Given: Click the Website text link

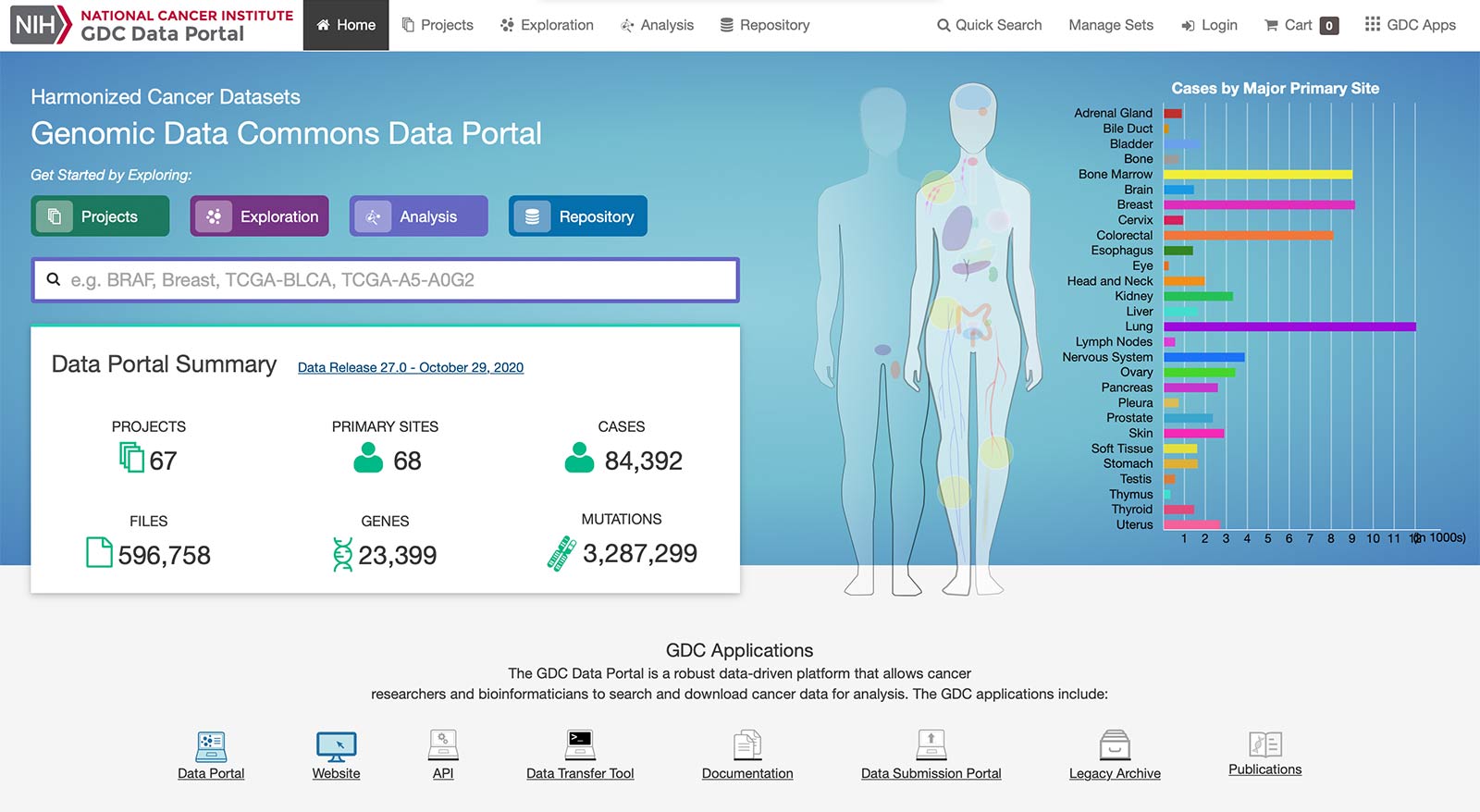Looking at the screenshot, I should coord(336,773).
